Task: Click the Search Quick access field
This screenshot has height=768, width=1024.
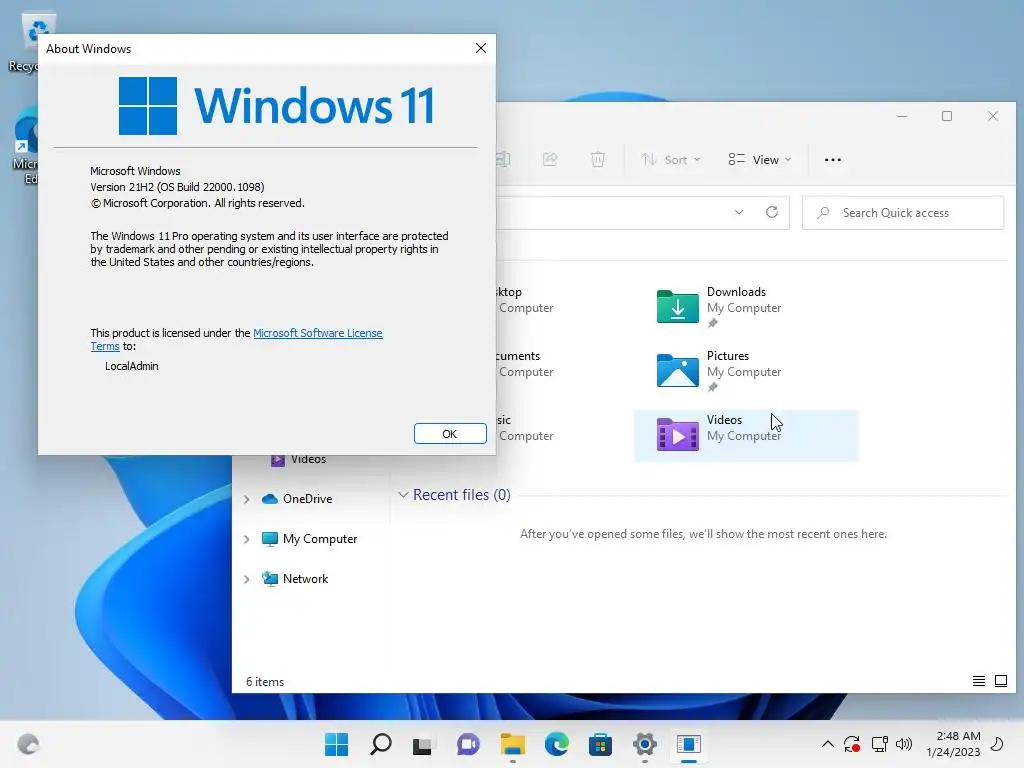Action: point(903,213)
